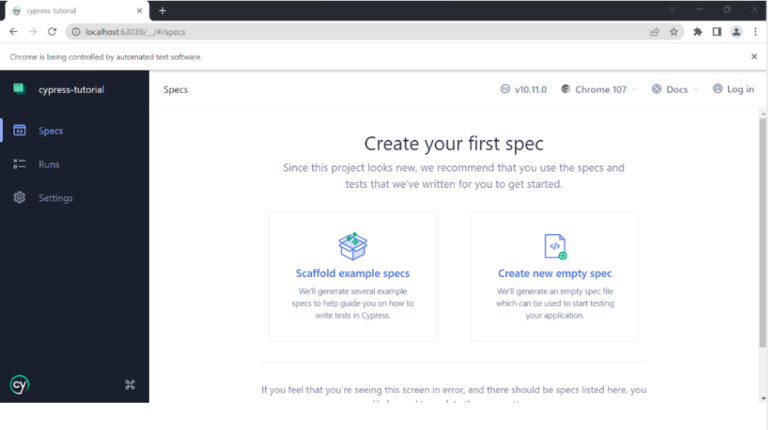Open the v10.11.0 version dropdown
The width and height of the screenshot is (768, 430).
pos(523,89)
